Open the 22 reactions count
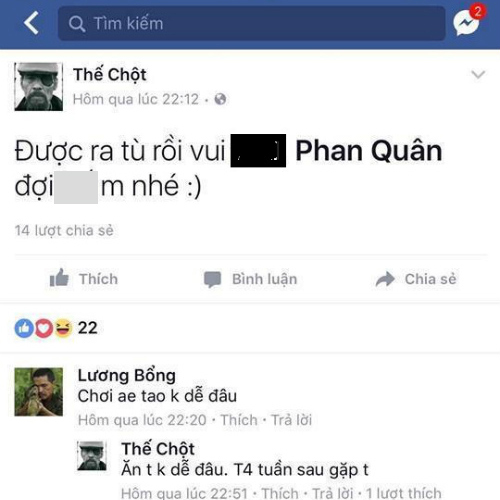This screenshot has height=500, width=500. coord(87,328)
